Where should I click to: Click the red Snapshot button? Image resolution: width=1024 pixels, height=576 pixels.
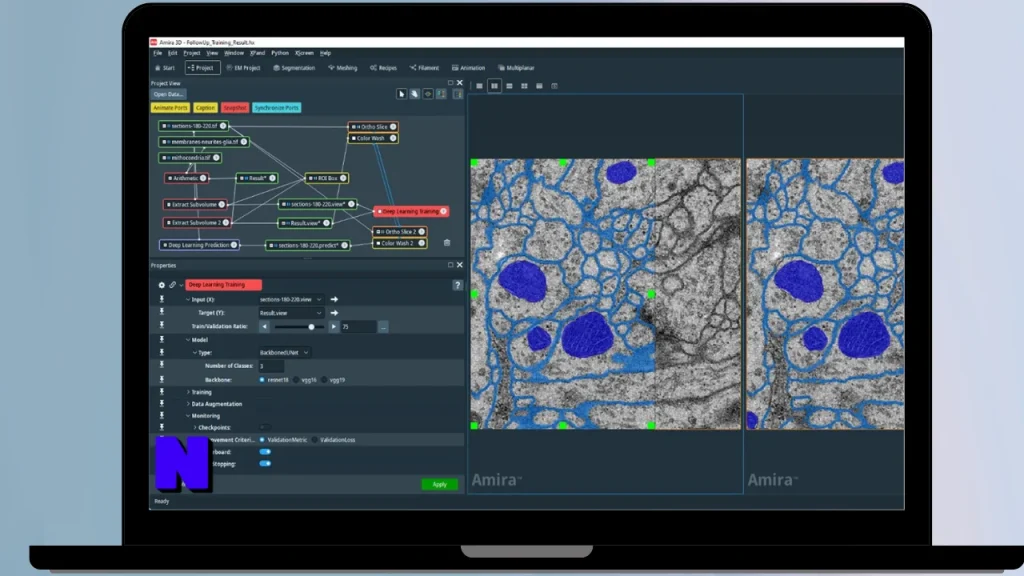coord(234,108)
